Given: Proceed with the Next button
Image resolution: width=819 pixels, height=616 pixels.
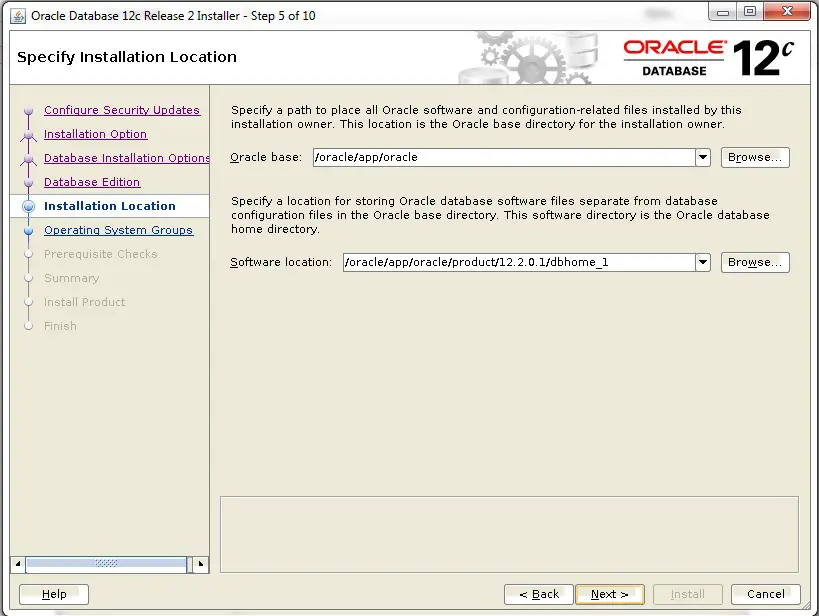Looking at the screenshot, I should click(x=610, y=594).
